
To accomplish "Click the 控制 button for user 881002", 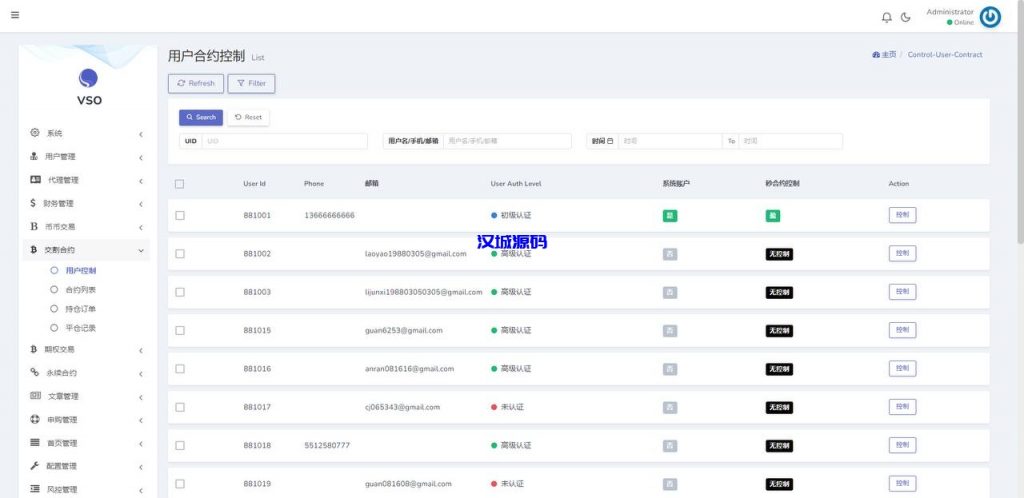I will (x=902, y=253).
